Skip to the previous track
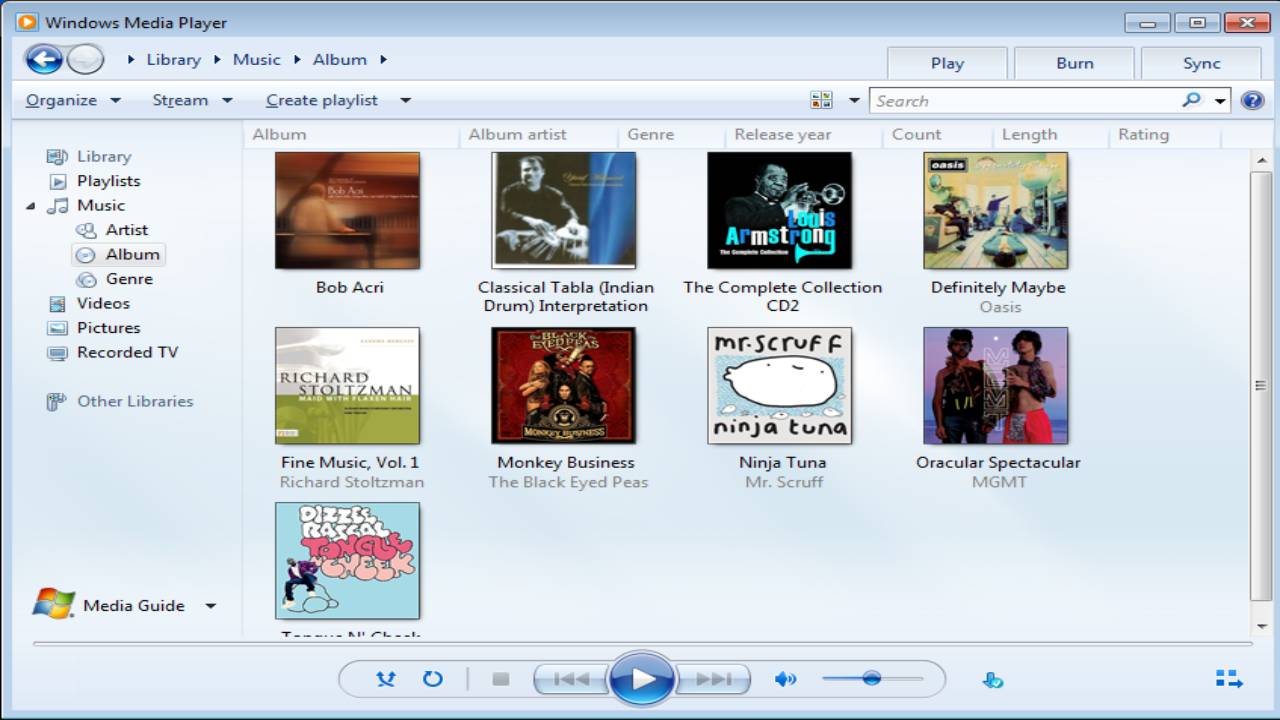 click(x=571, y=679)
